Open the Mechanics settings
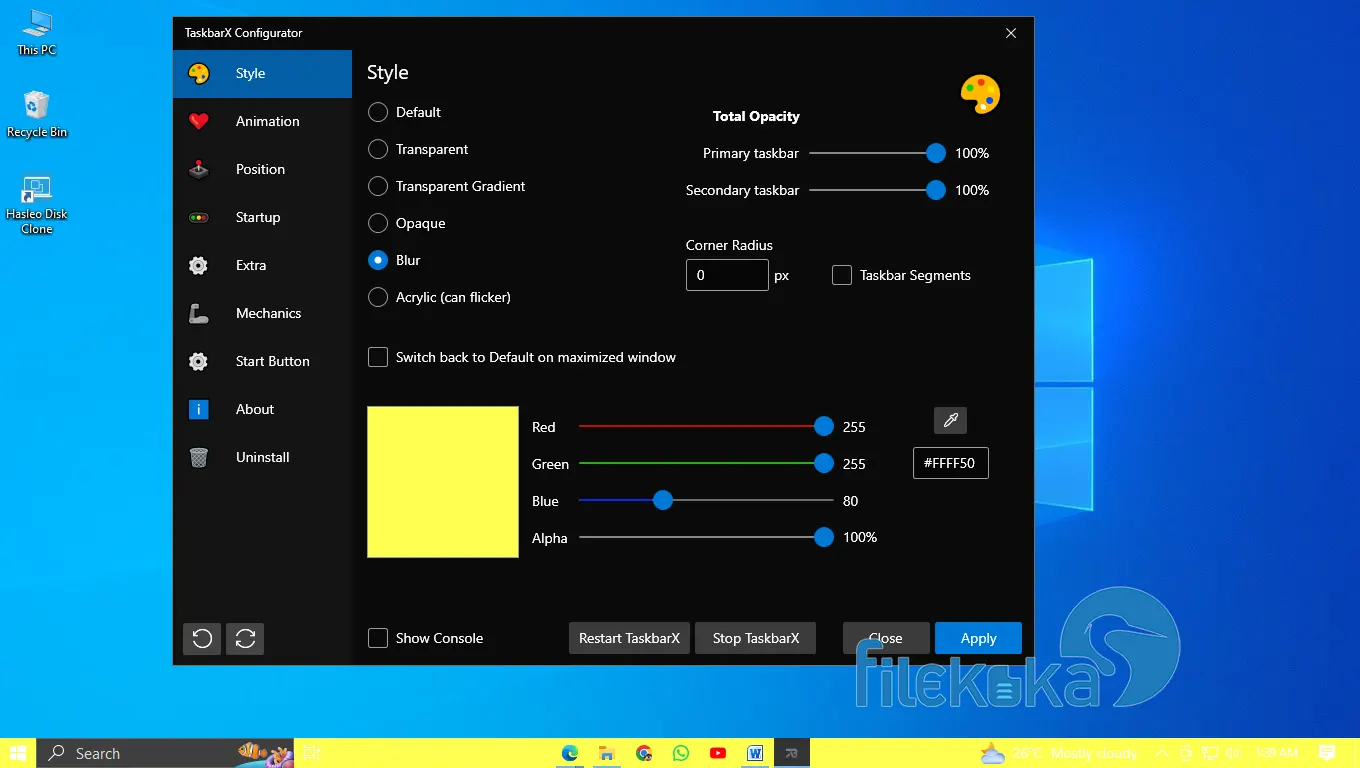This screenshot has width=1360, height=768. tap(262, 313)
